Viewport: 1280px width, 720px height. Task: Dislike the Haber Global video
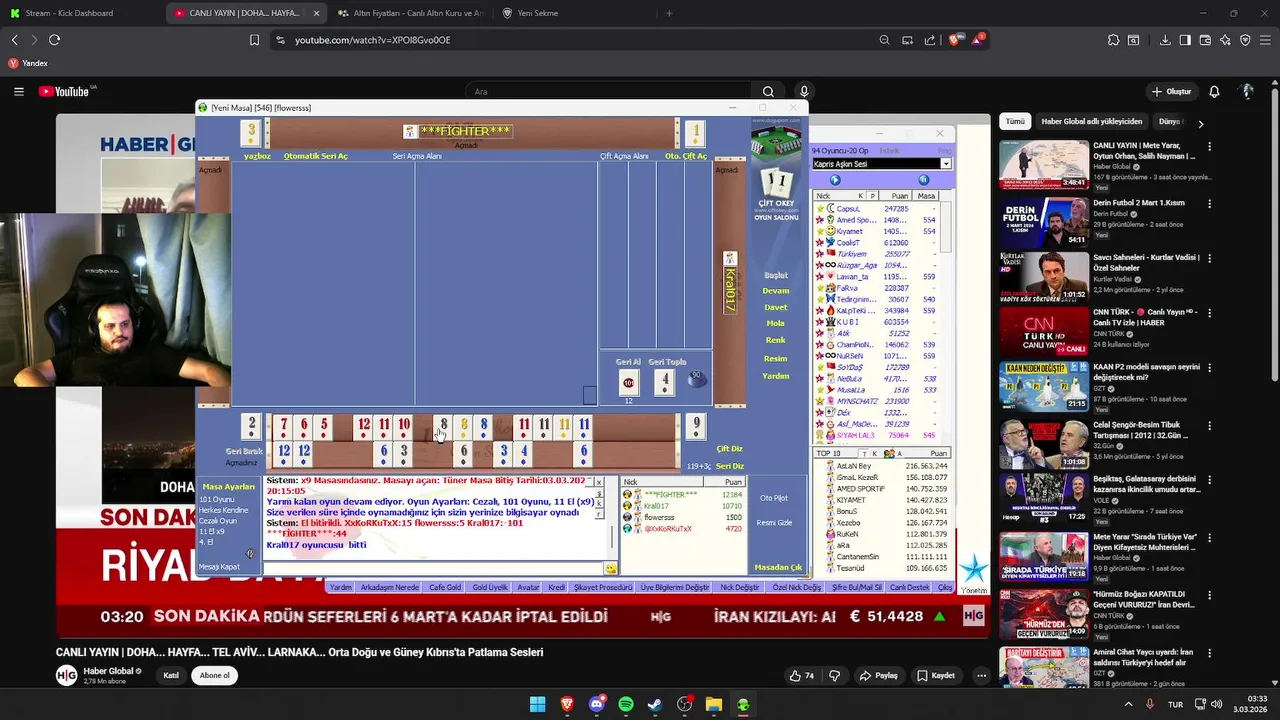pyautogui.click(x=835, y=675)
